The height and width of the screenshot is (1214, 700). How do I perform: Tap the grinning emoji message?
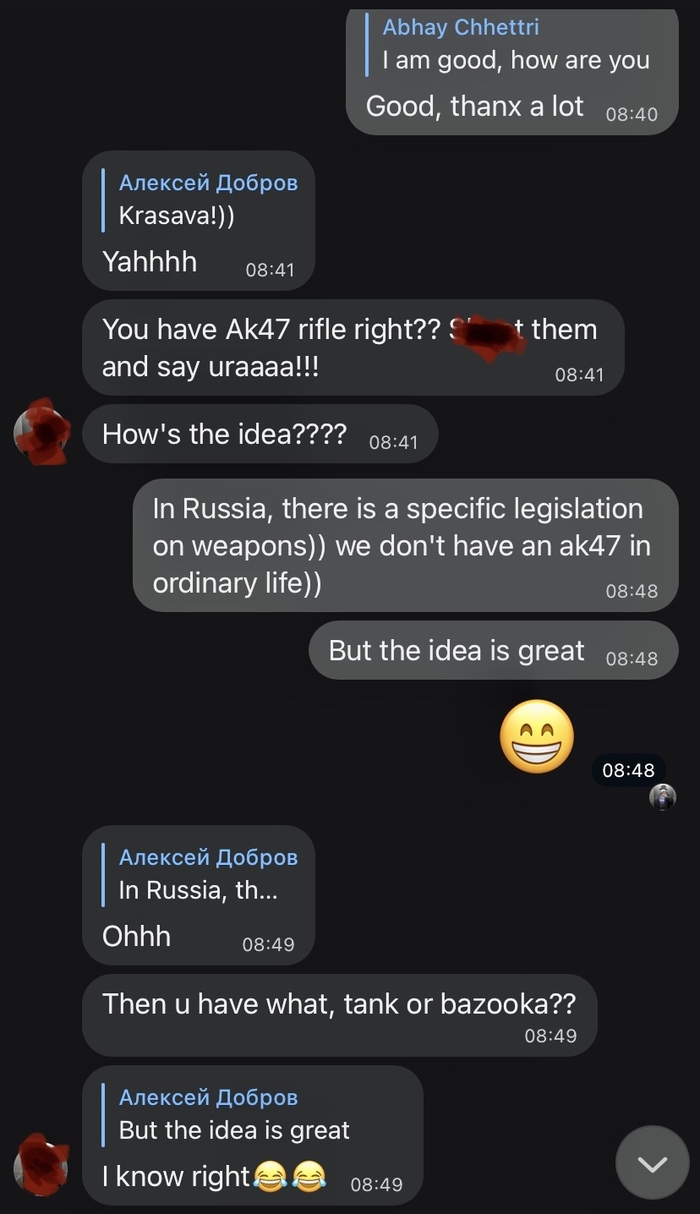[x=537, y=736]
